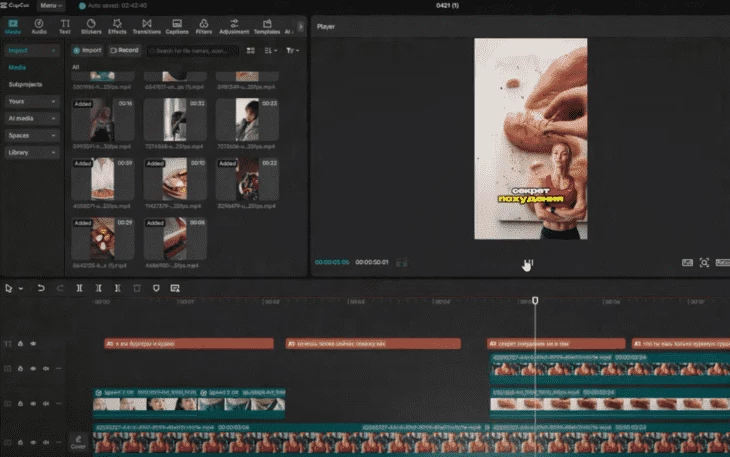Select the 'секрет похудения' caption clip on timeline
This screenshot has width=730, height=457.
click(556, 343)
